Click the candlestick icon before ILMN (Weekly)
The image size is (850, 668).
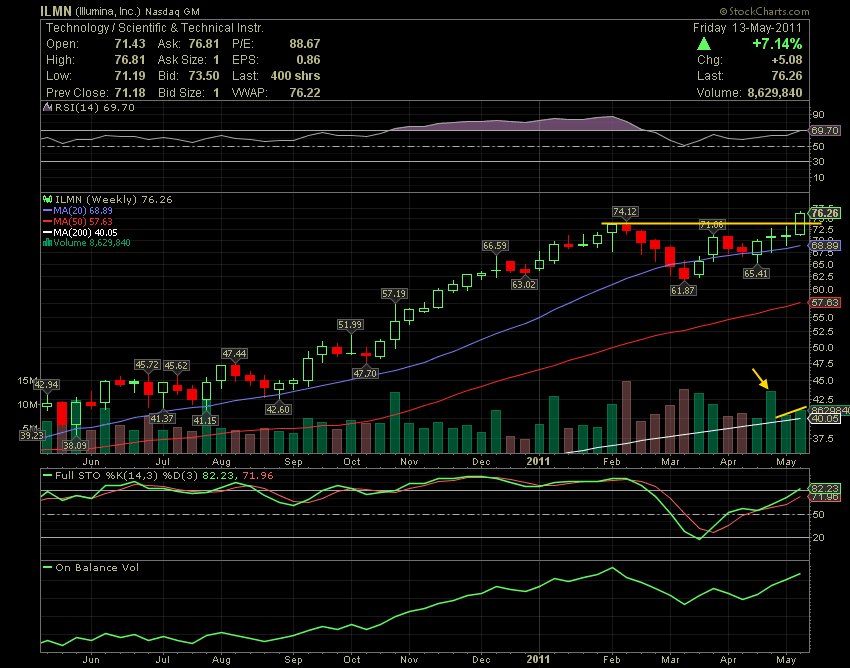pyautogui.click(x=48, y=200)
